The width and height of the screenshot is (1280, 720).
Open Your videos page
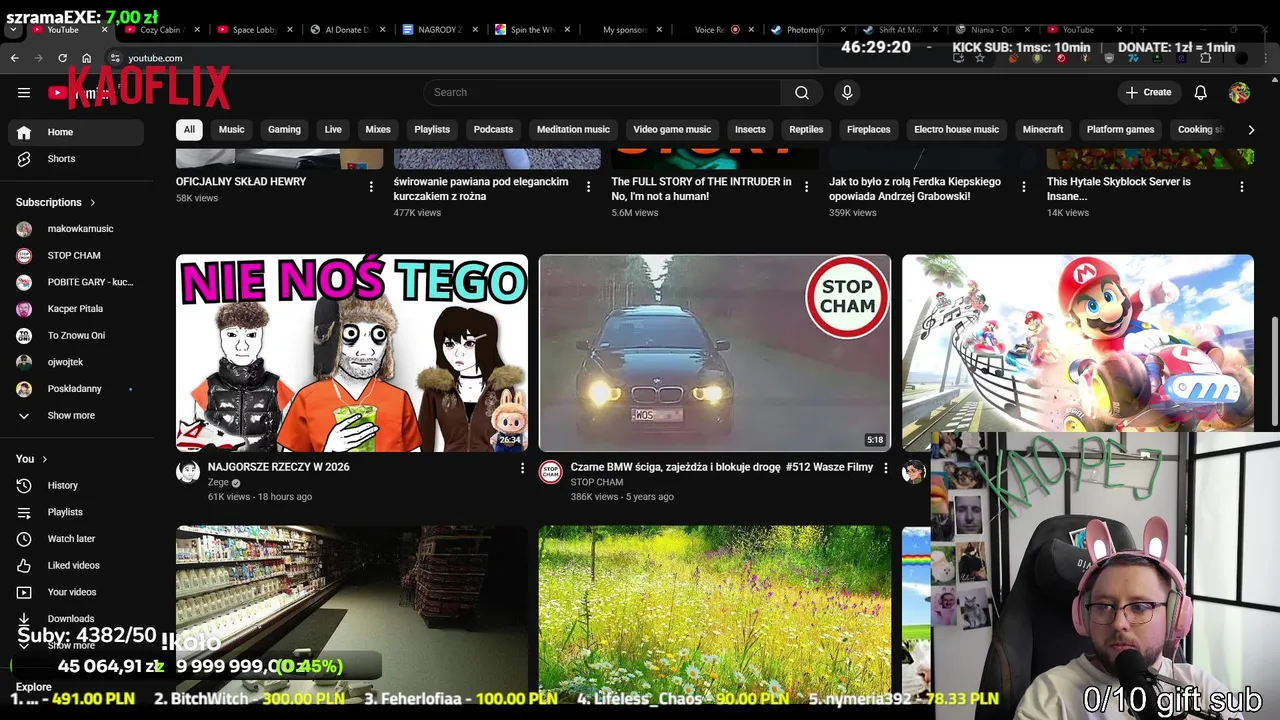[76, 592]
